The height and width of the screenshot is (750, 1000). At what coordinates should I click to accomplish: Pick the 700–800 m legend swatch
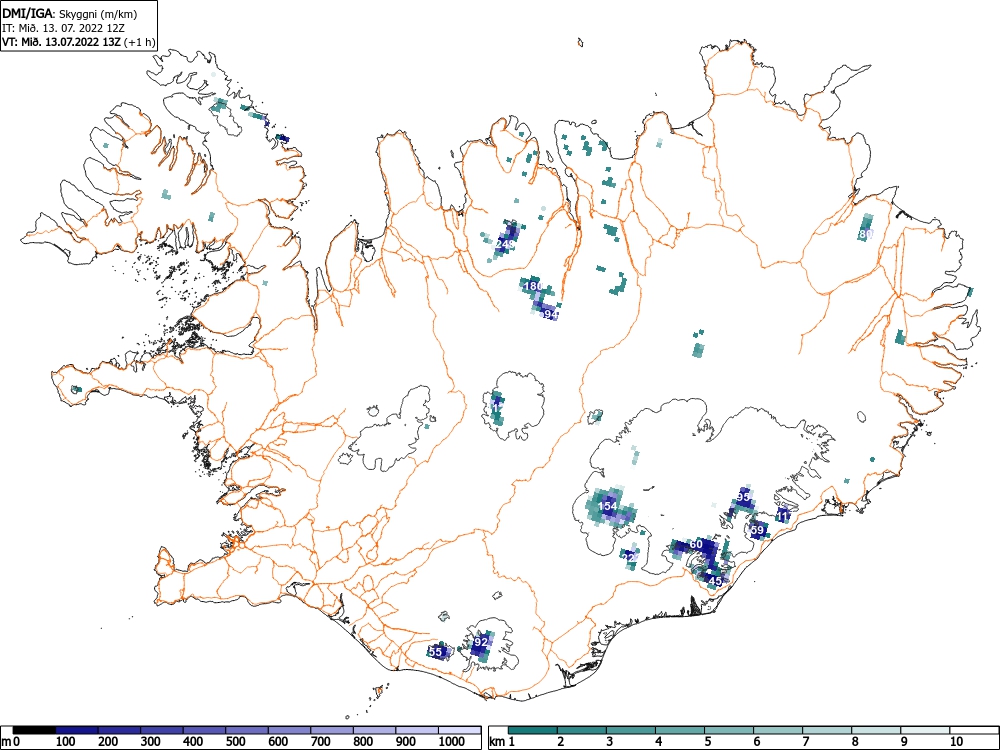coord(332,730)
